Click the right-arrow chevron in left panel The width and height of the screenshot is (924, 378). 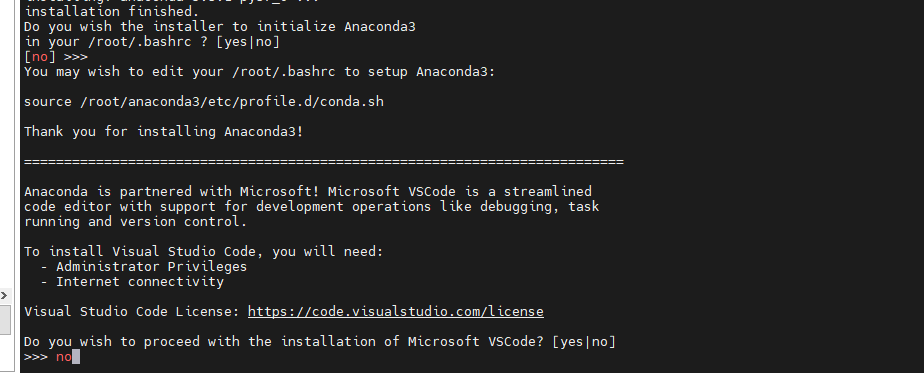point(5,295)
